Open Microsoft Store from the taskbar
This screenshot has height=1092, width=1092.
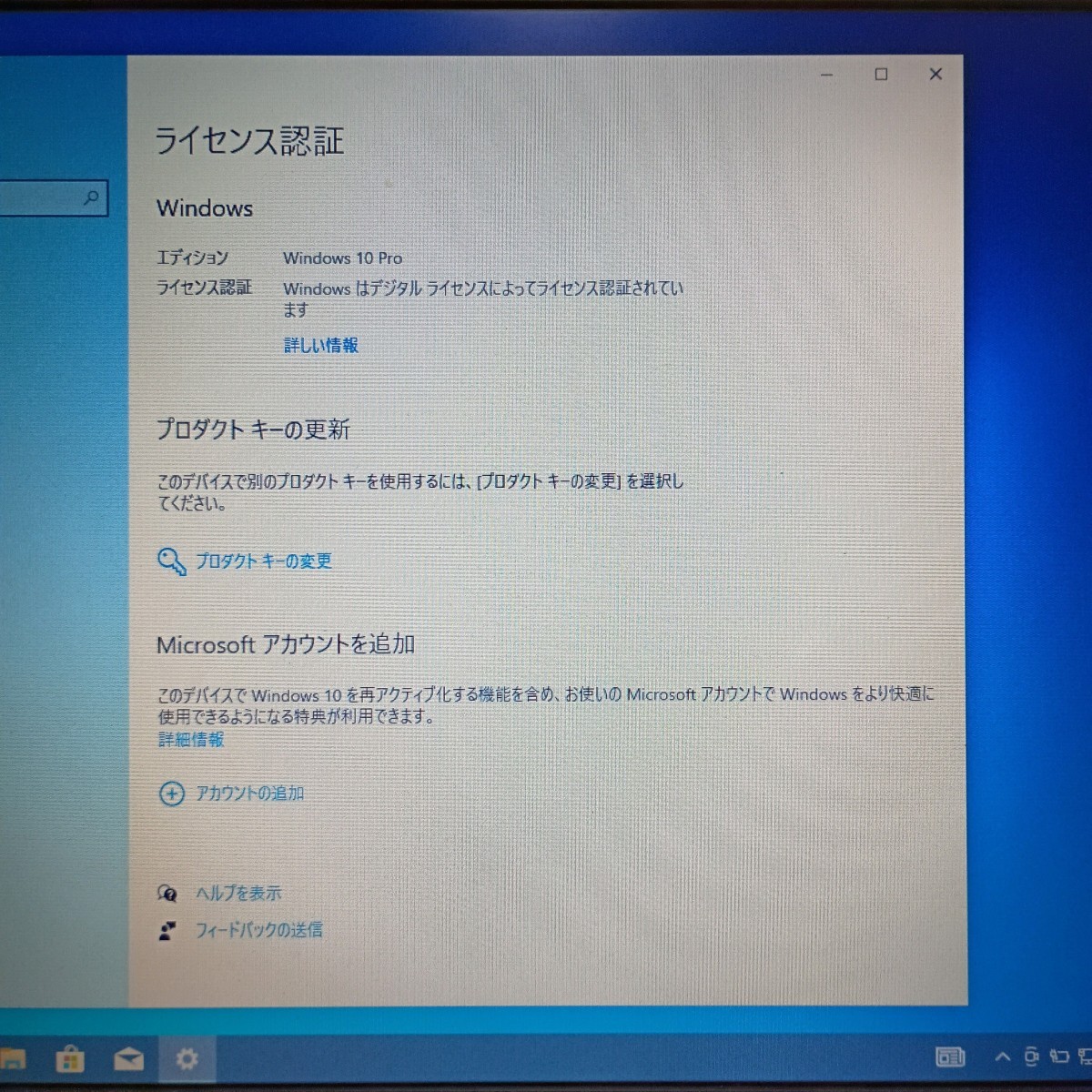70,1059
